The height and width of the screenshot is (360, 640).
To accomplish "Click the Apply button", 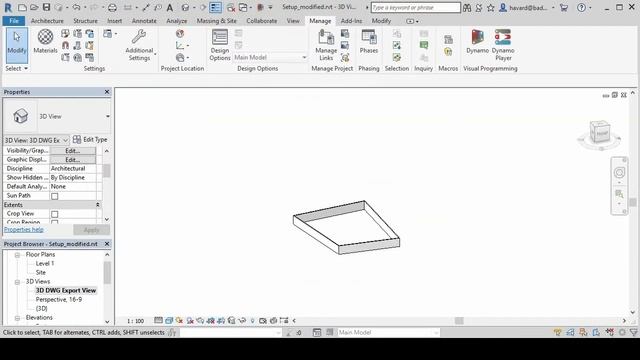I will 91,230.
